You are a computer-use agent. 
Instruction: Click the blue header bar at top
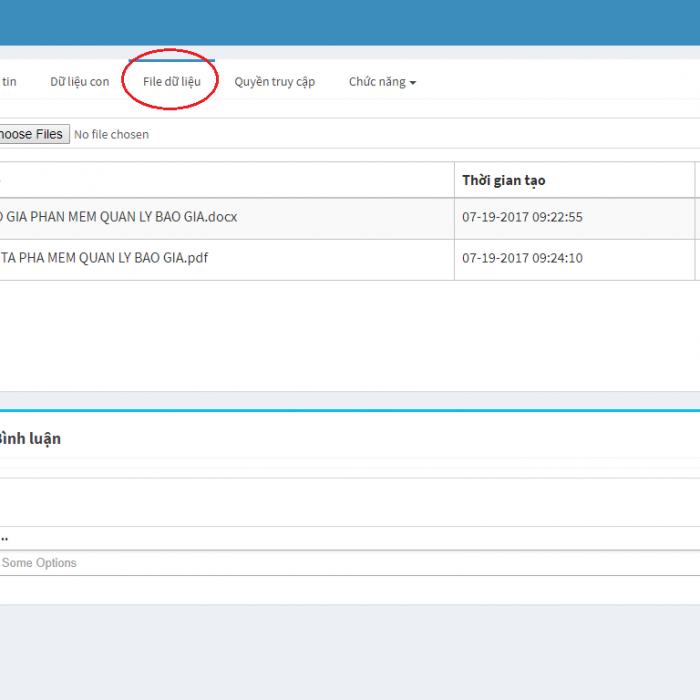[350, 22]
